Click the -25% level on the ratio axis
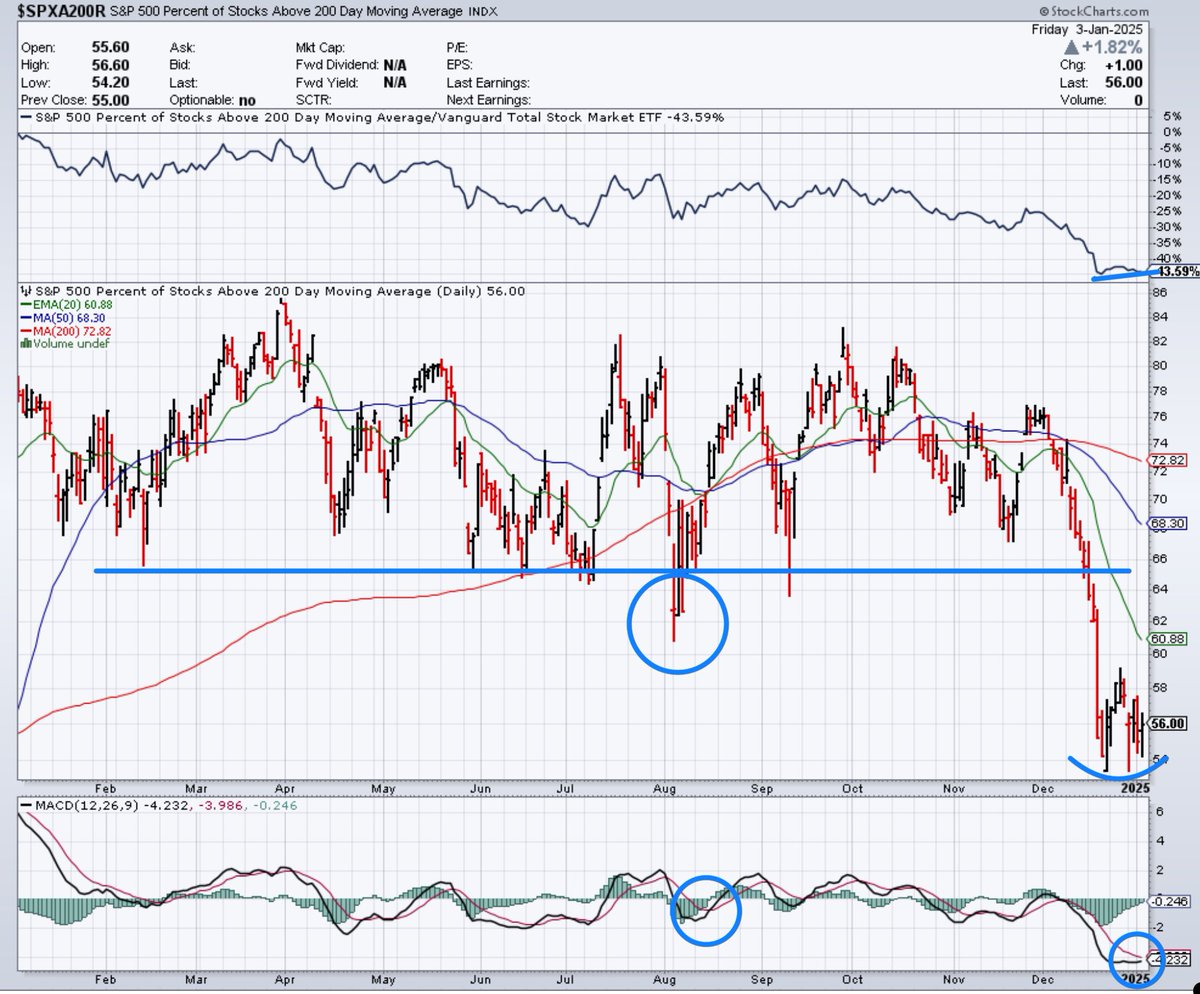The height and width of the screenshot is (994, 1200). coord(1166,210)
